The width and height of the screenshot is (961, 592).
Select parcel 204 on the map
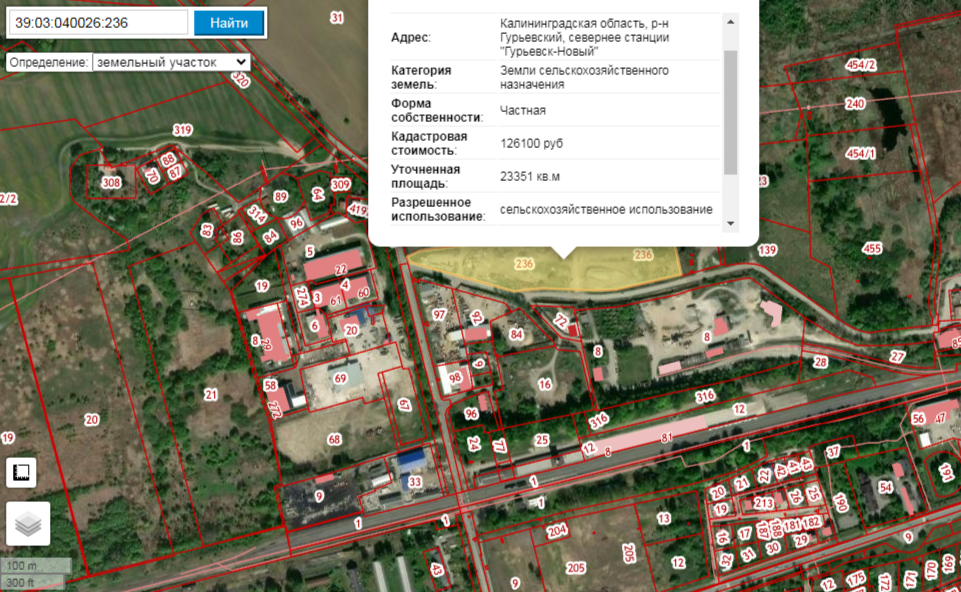[x=557, y=530]
